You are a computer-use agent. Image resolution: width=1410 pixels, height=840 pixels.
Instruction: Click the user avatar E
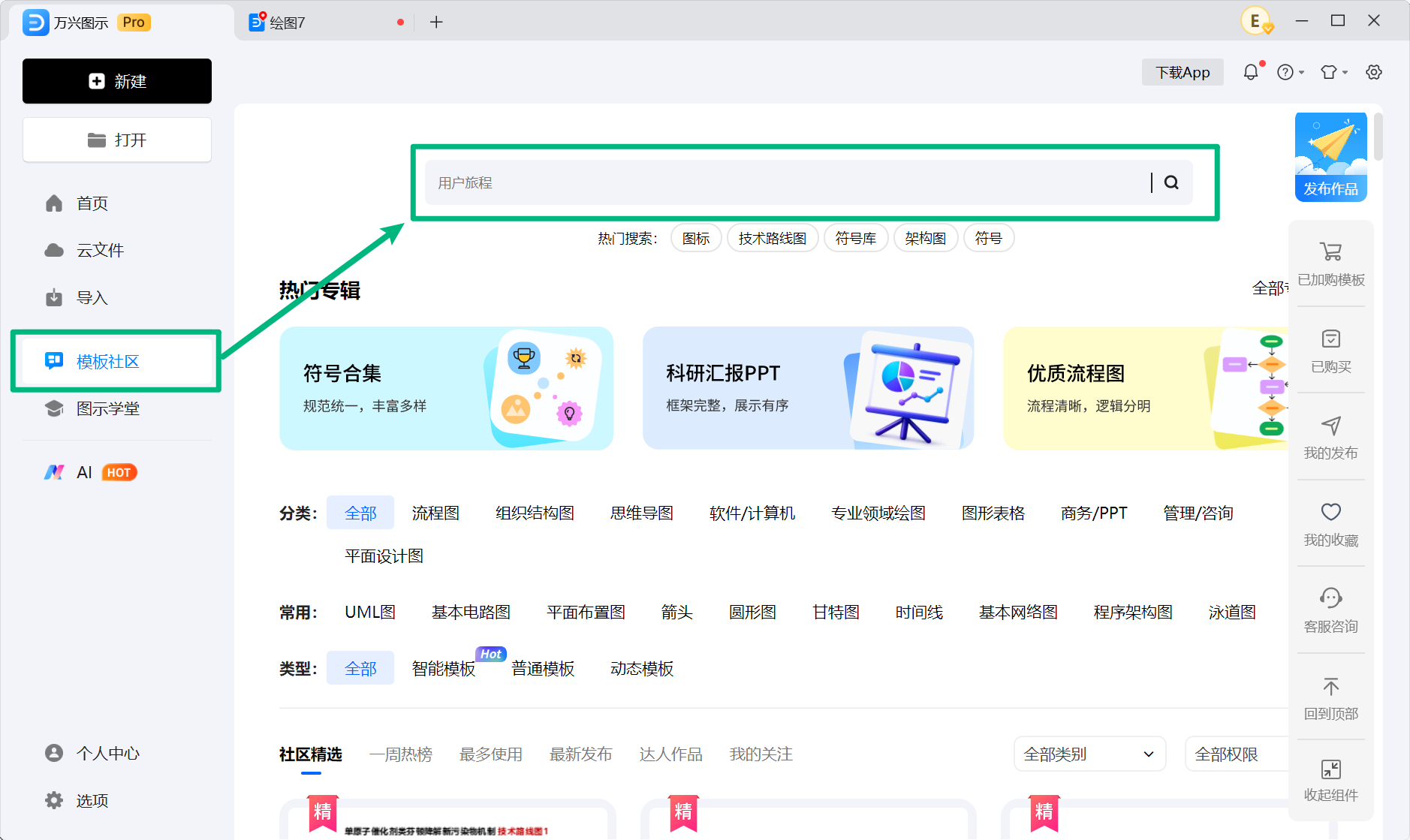pyautogui.click(x=1255, y=21)
